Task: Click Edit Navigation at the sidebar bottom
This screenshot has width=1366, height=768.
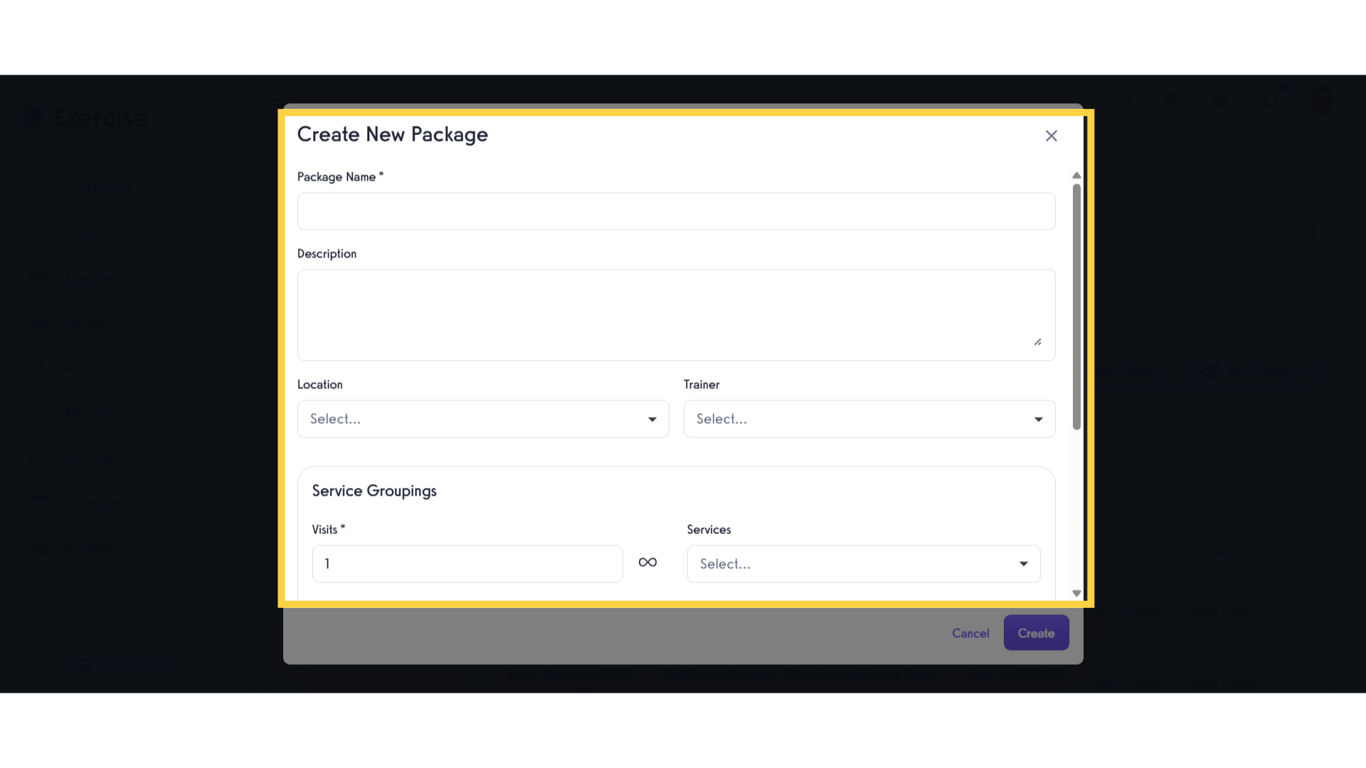Action: coord(113,663)
